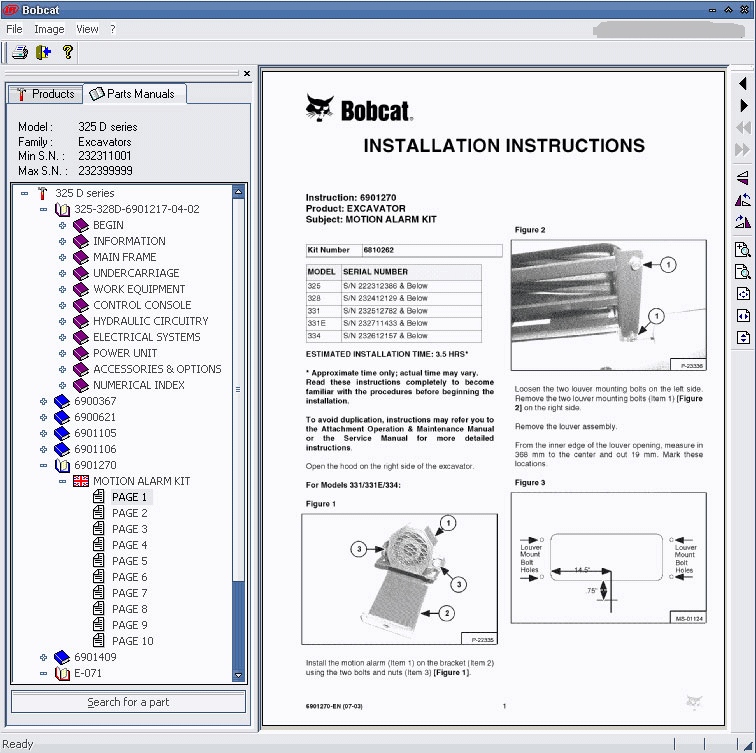Zoom out of the page
This screenshot has width=756, height=753.
coord(743,272)
